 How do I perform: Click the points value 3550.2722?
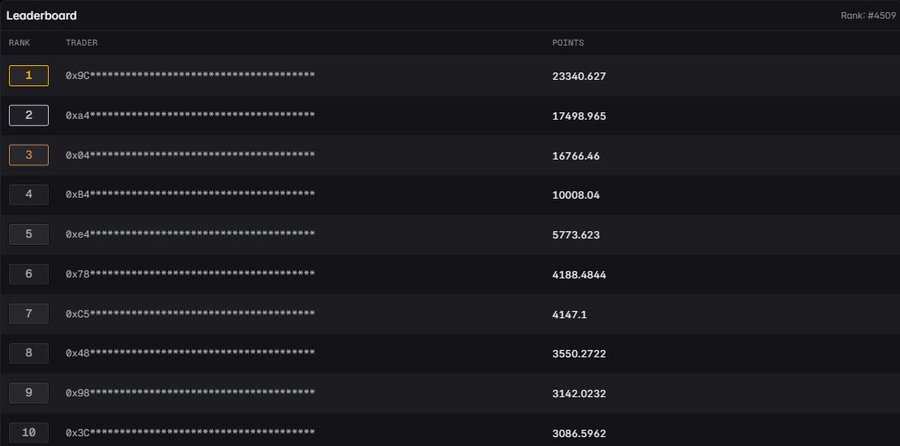(579, 354)
